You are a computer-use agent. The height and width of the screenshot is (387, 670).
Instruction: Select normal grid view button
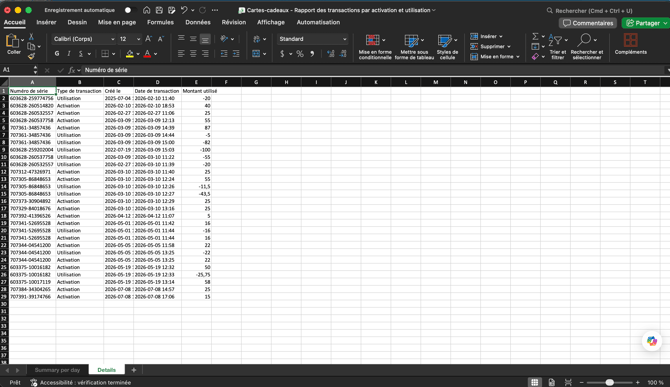(x=534, y=382)
